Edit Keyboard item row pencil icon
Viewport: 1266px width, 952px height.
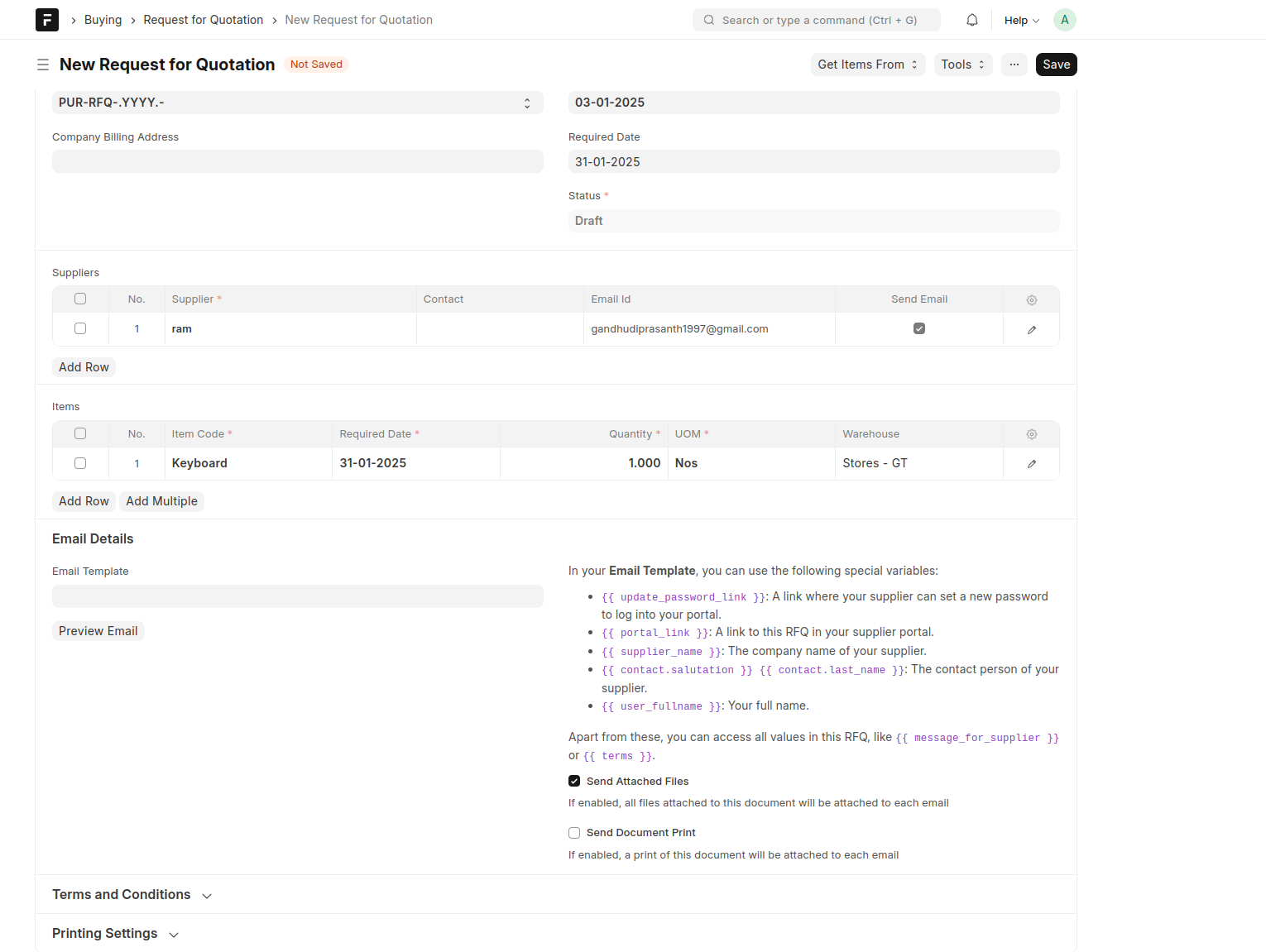pos(1032,463)
